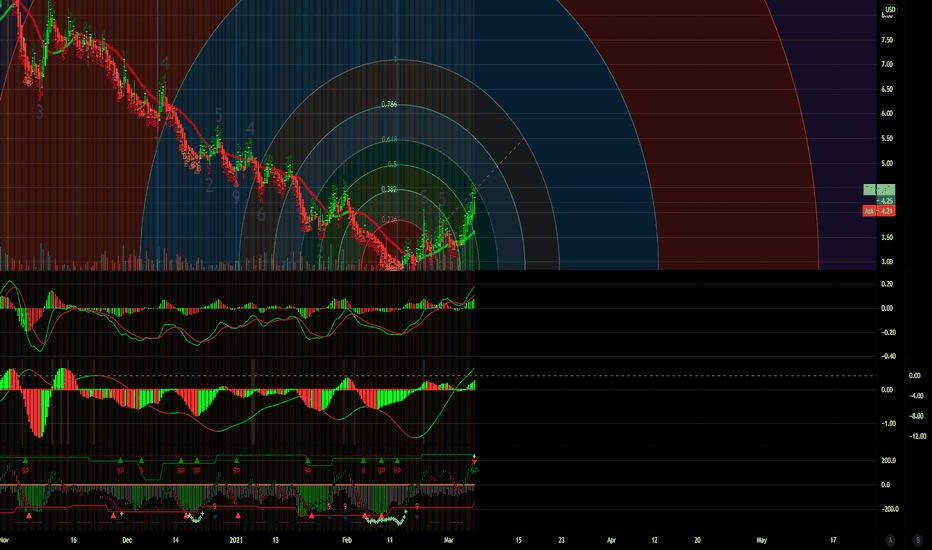Click the -200.0 oscillator scale value
This screenshot has width=932, height=550.
pos(890,510)
